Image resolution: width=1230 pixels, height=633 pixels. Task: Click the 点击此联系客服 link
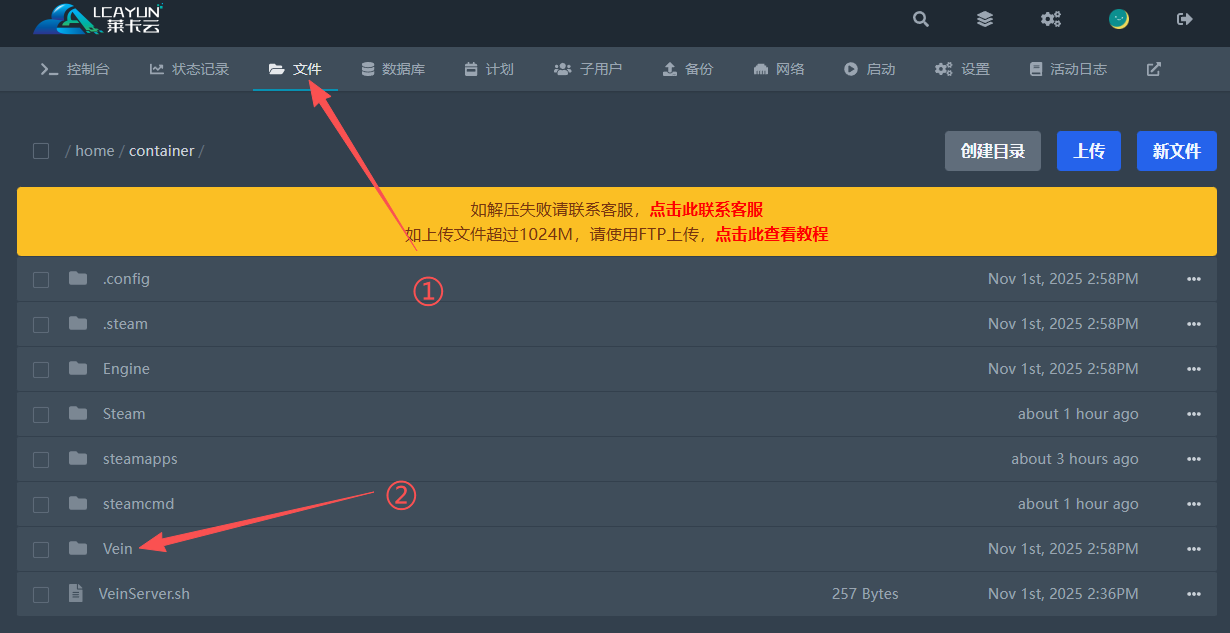click(x=706, y=209)
